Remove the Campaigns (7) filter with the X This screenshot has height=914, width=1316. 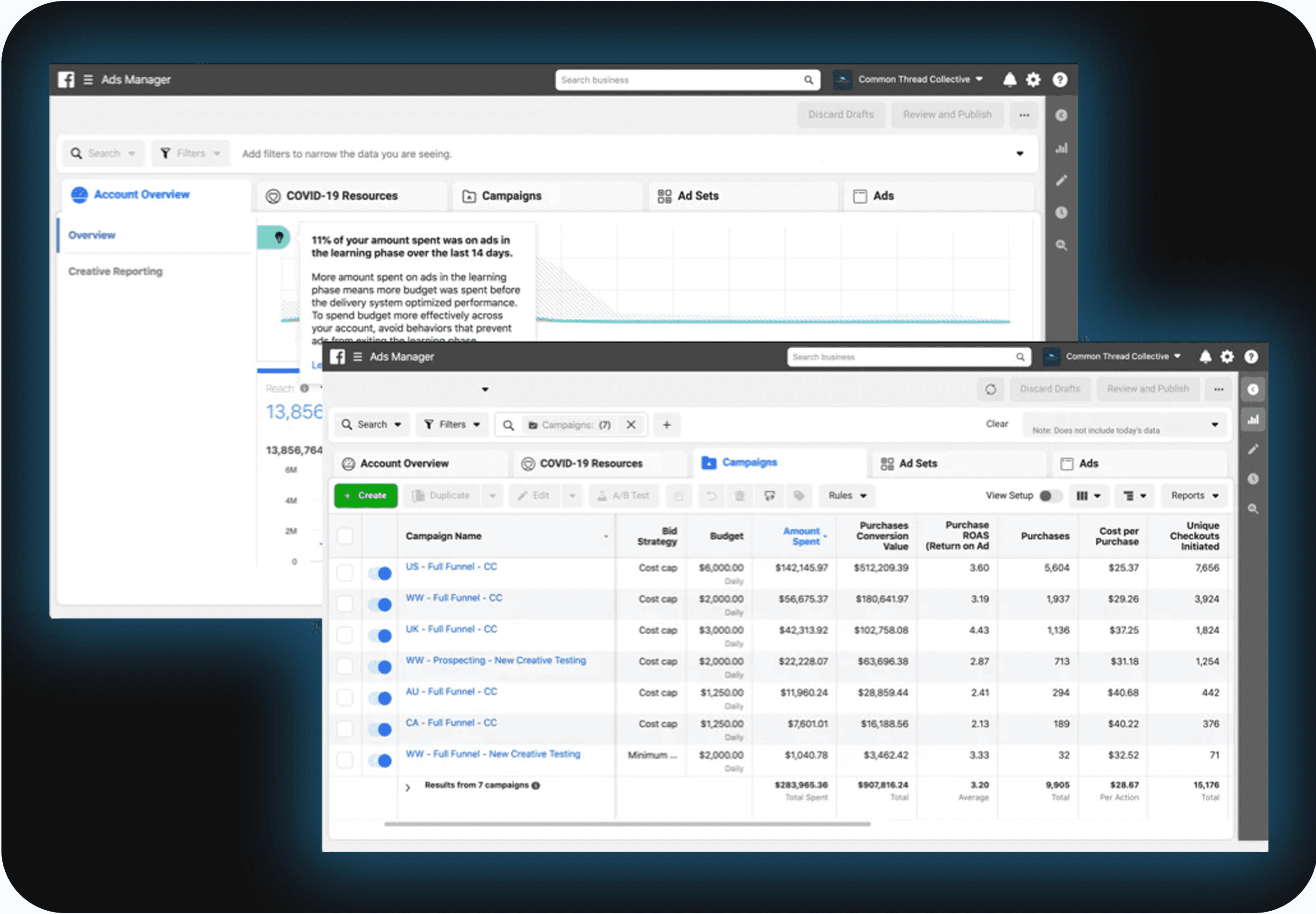pyautogui.click(x=631, y=425)
